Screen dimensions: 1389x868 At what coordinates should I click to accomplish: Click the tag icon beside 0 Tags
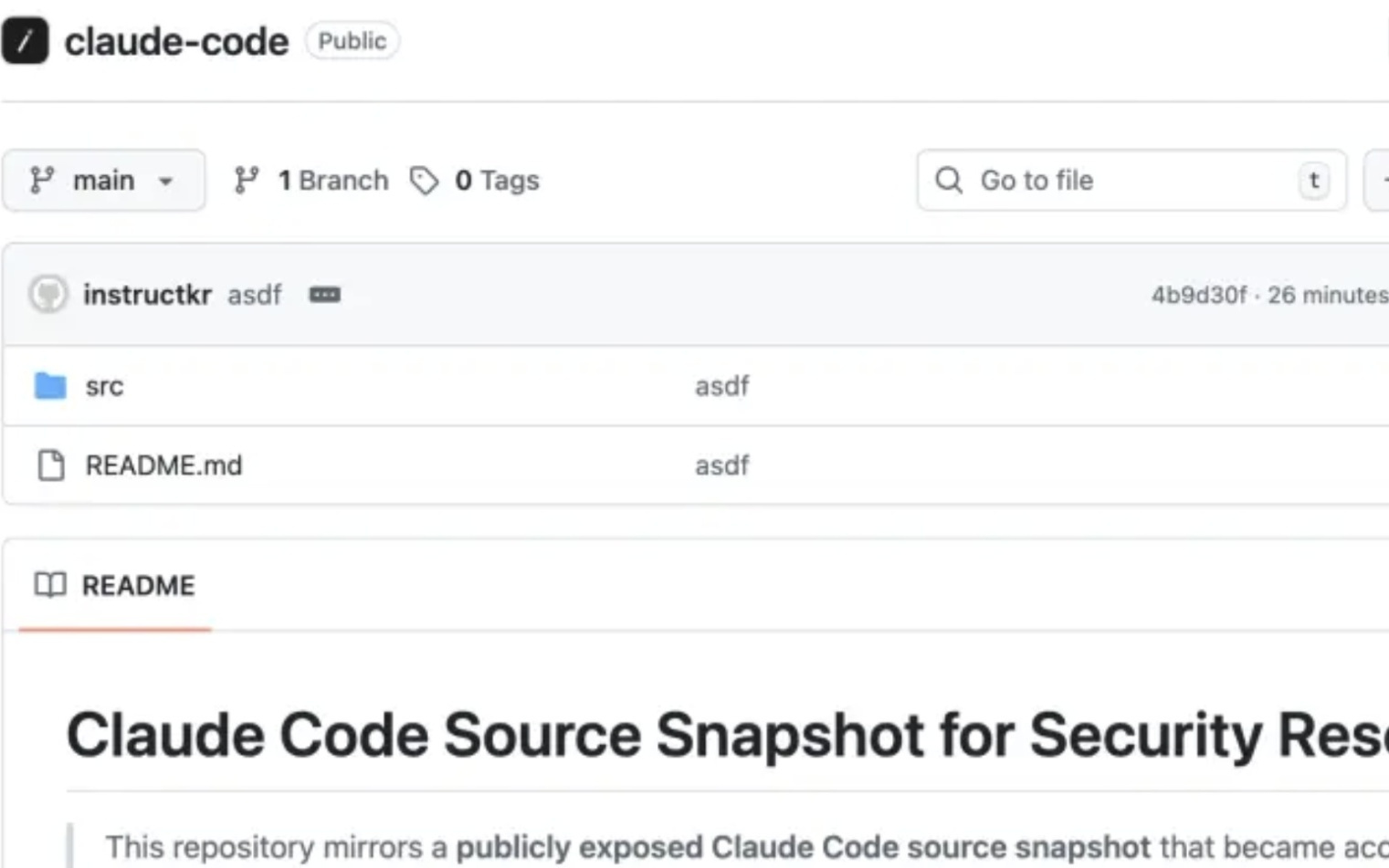click(x=424, y=181)
